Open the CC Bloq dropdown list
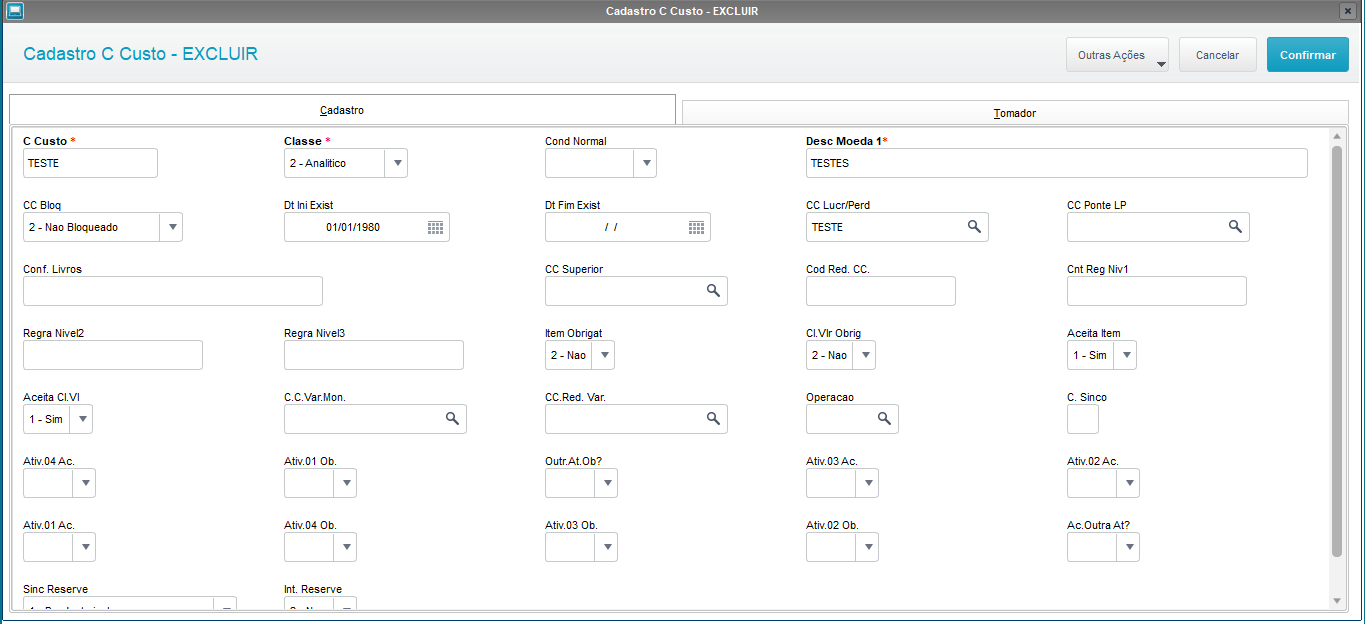Image resolution: width=1365 pixels, height=624 pixels. [171, 228]
